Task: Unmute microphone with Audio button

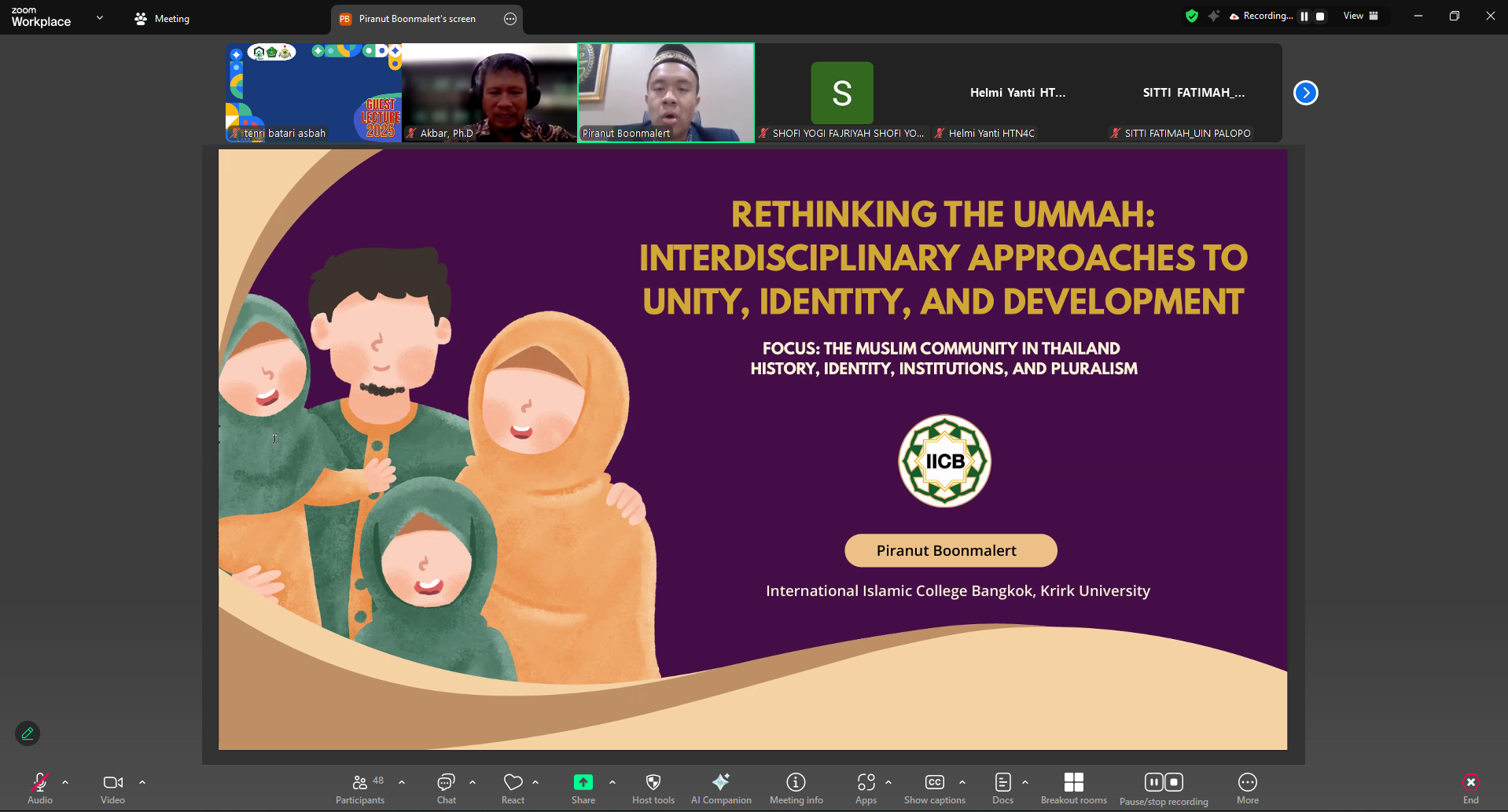Action: point(39,788)
